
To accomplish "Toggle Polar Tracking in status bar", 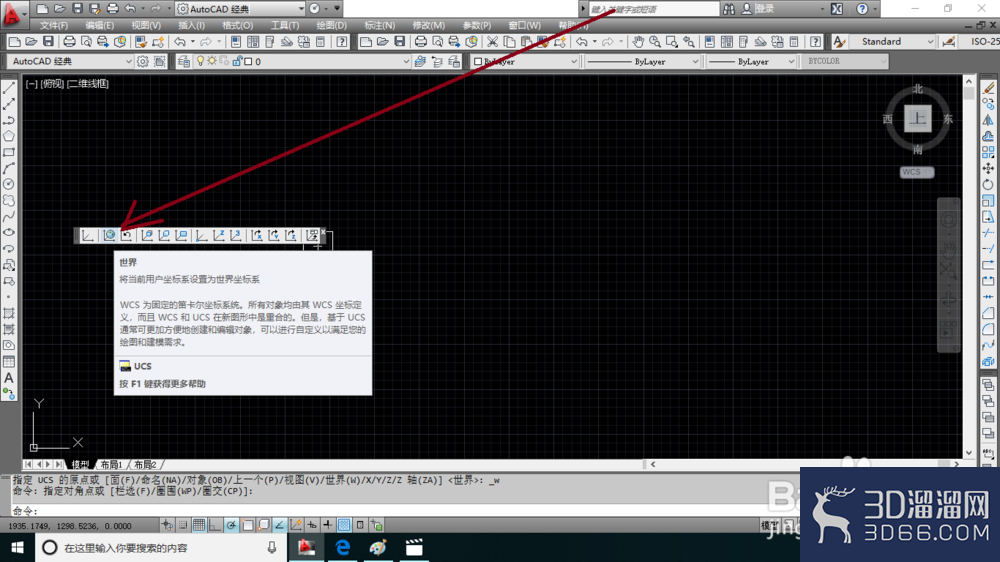I will pos(232,525).
